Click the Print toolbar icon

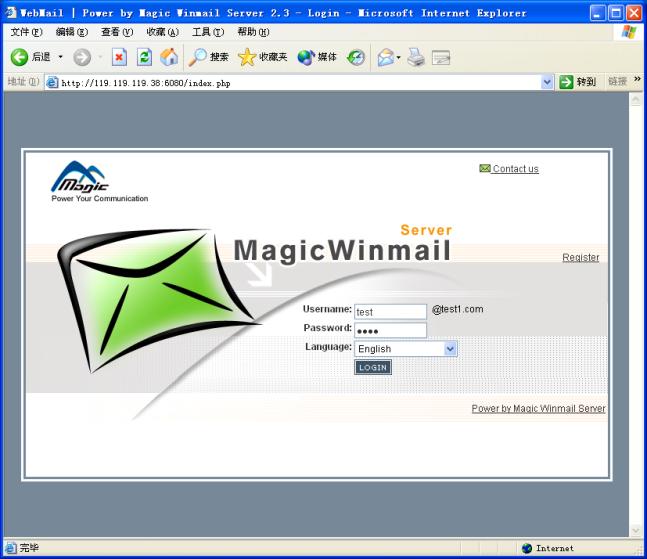(x=416, y=57)
